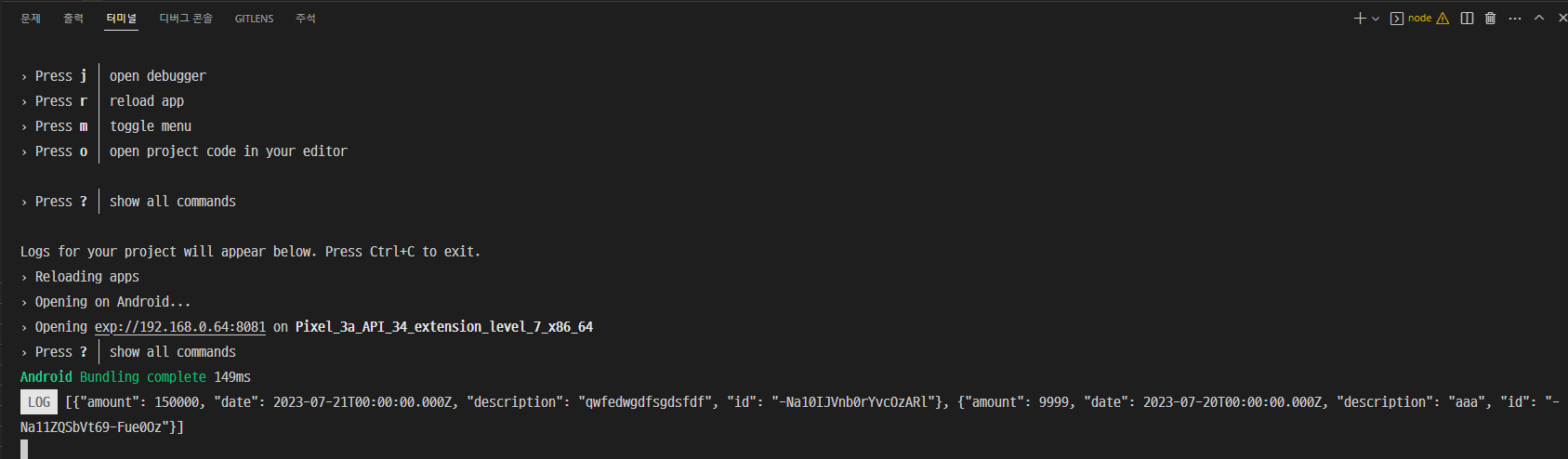The image size is (1568, 459).
Task: Close the panel with the X icon
Action: 1562,18
